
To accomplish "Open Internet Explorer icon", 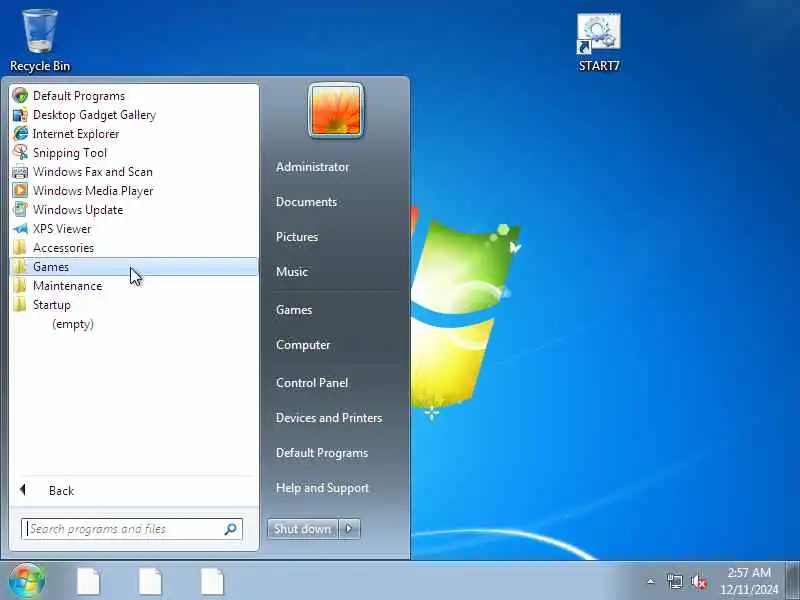I will [20, 134].
